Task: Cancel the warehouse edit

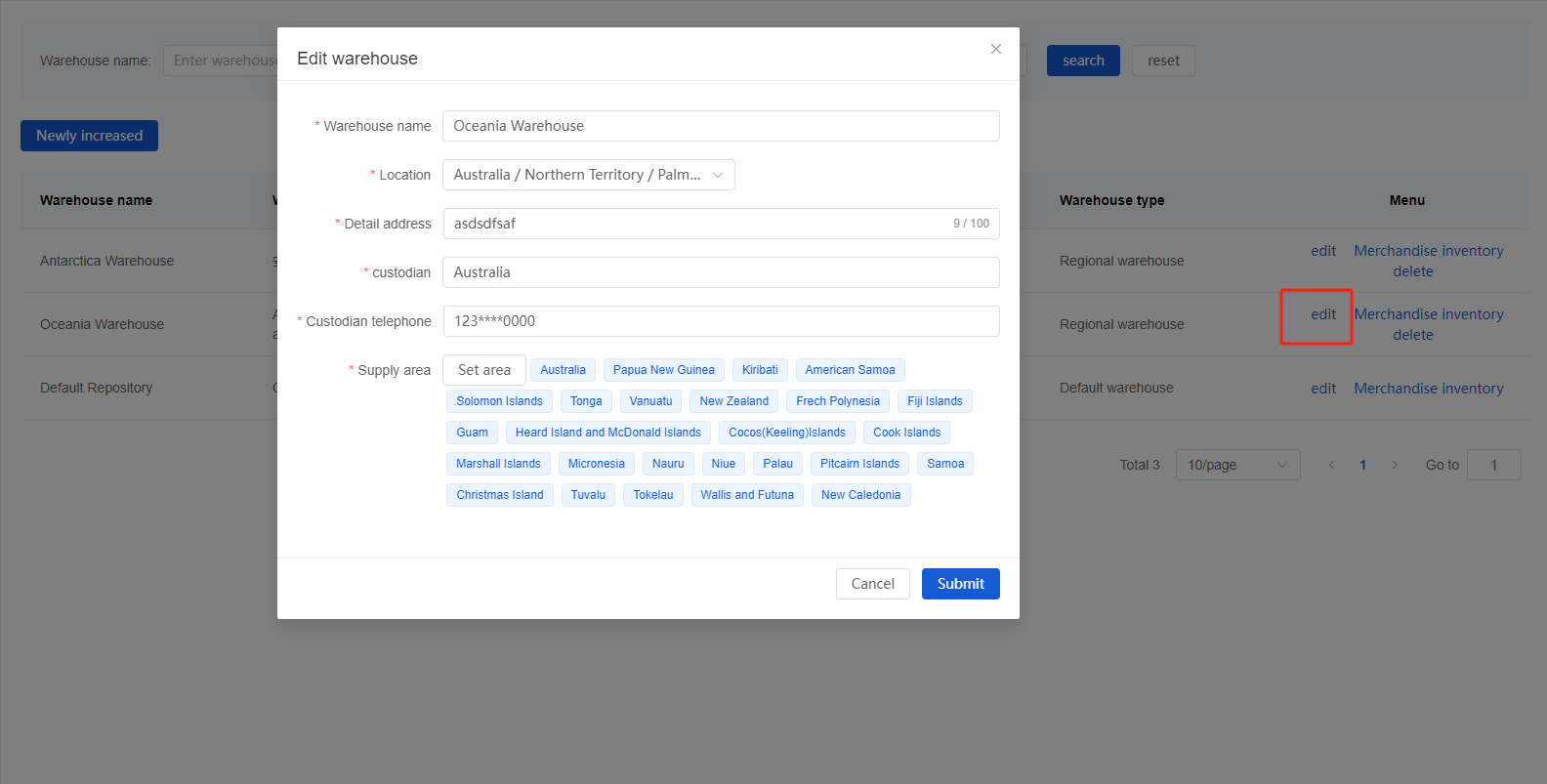Action: [x=873, y=584]
